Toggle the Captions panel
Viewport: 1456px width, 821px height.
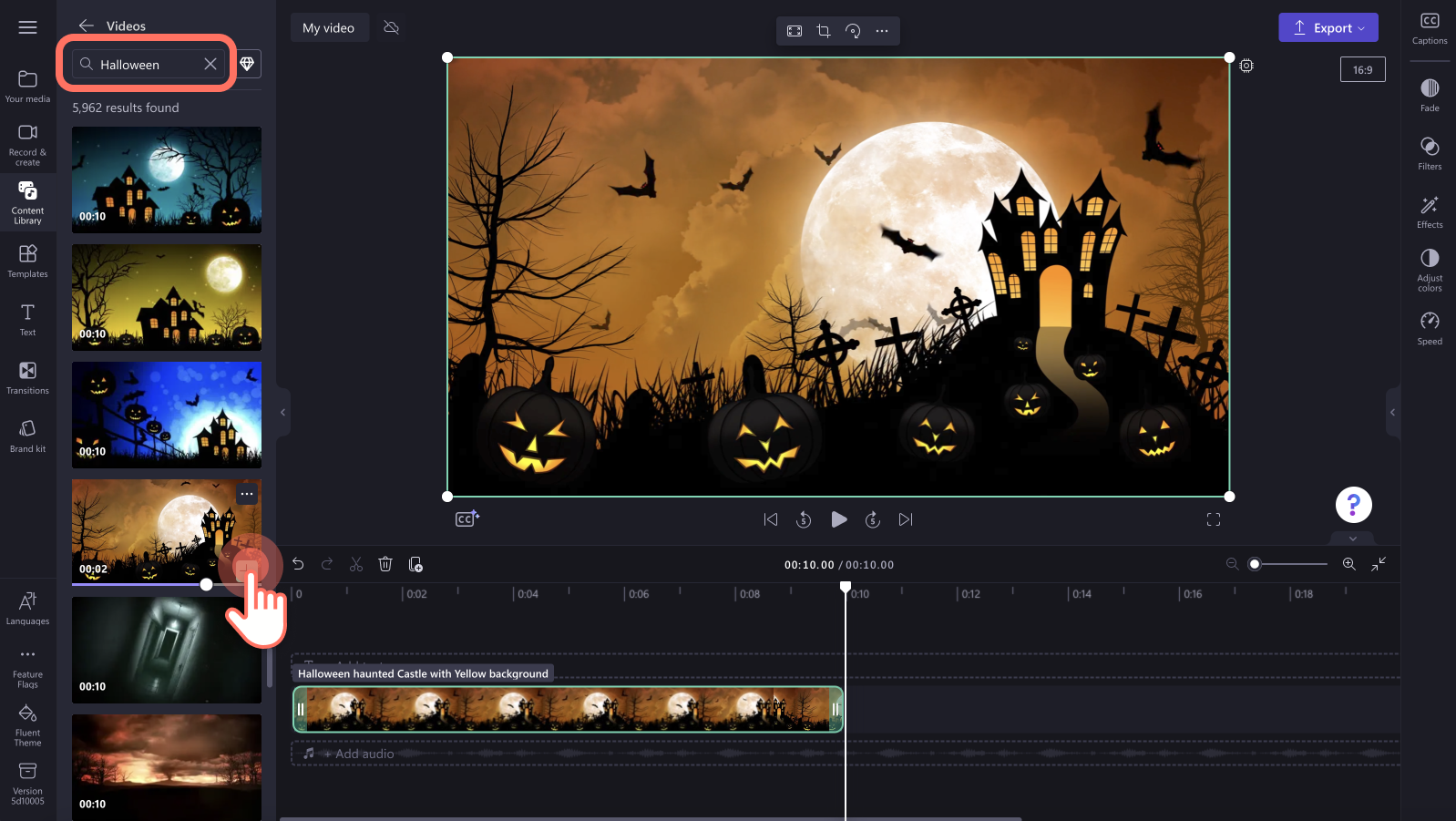(1430, 28)
